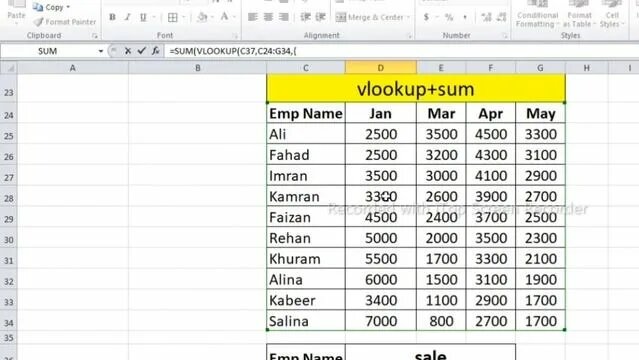Select column C header
The image size is (639, 360).
306,68
